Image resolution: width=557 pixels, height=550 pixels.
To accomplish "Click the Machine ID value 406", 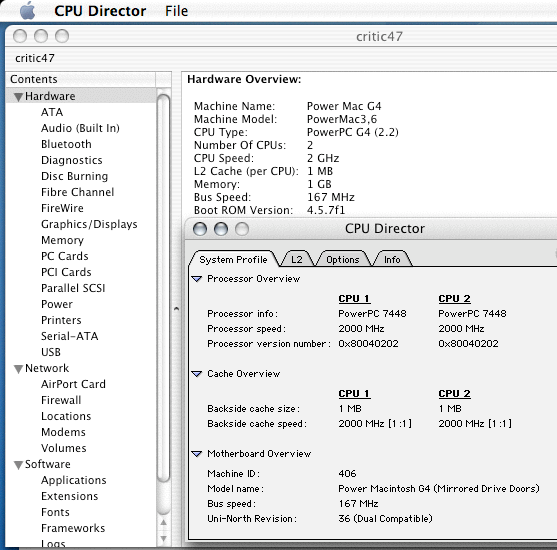I will [347, 474].
